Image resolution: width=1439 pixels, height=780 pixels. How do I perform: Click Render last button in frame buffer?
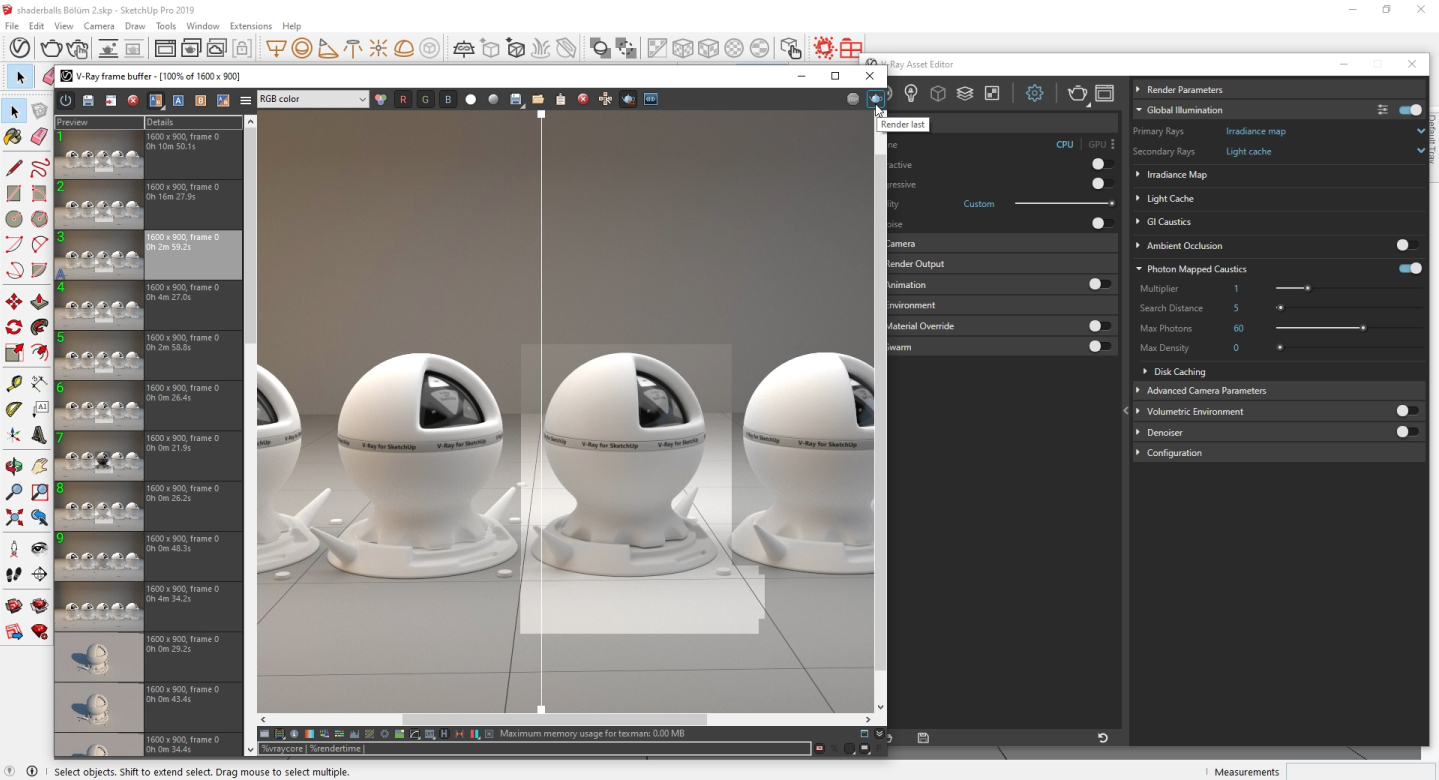click(876, 99)
